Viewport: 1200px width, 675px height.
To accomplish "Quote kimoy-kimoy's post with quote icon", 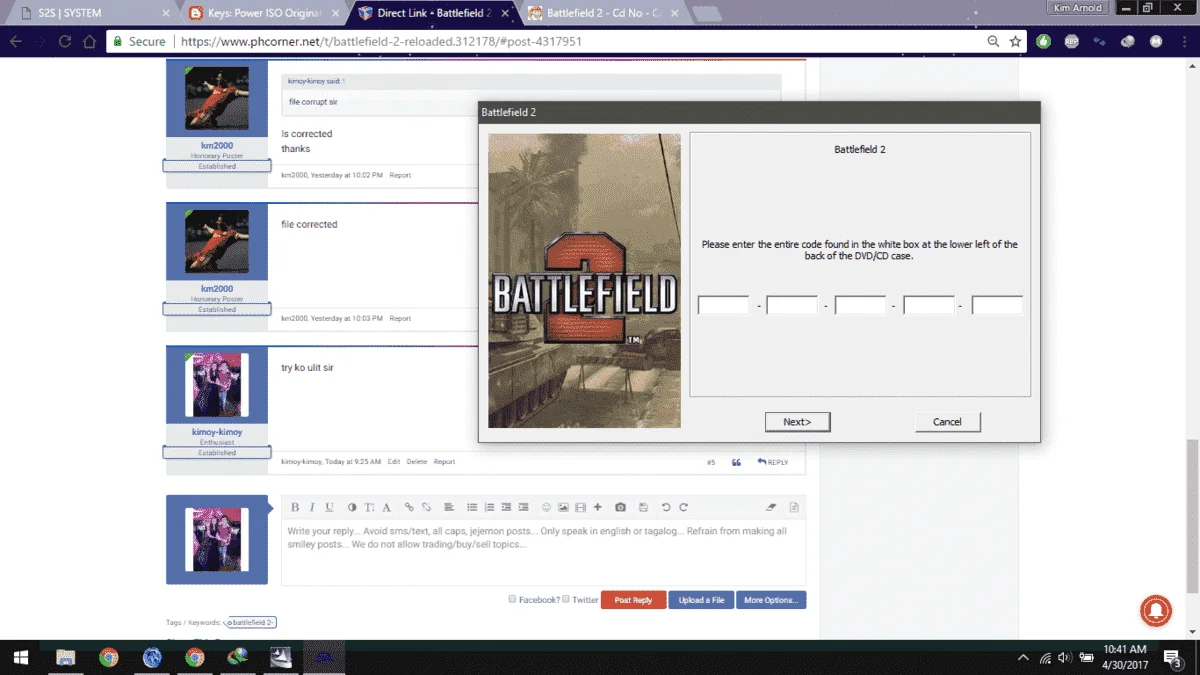I will [737, 462].
